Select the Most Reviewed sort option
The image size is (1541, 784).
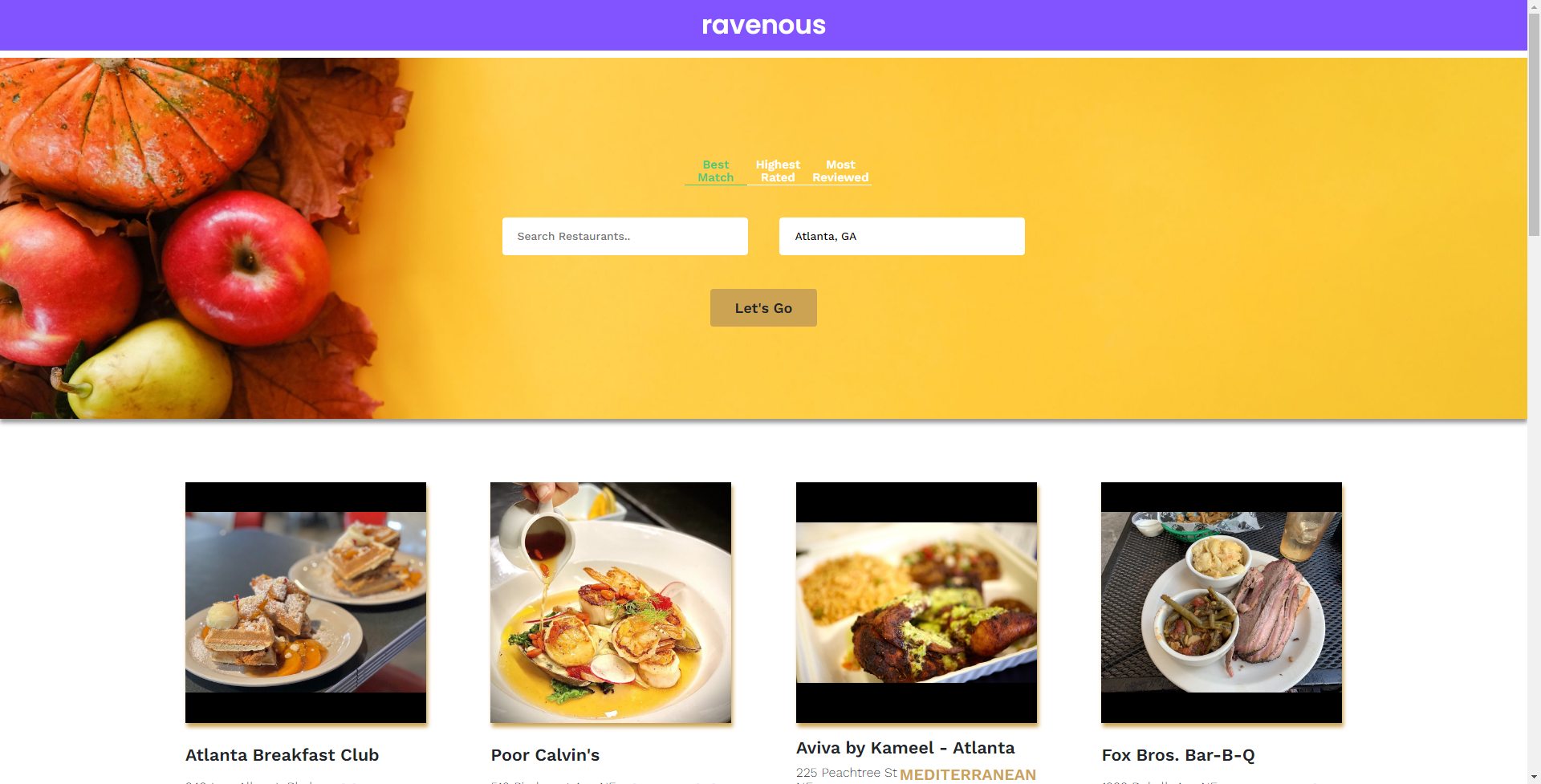pos(840,171)
